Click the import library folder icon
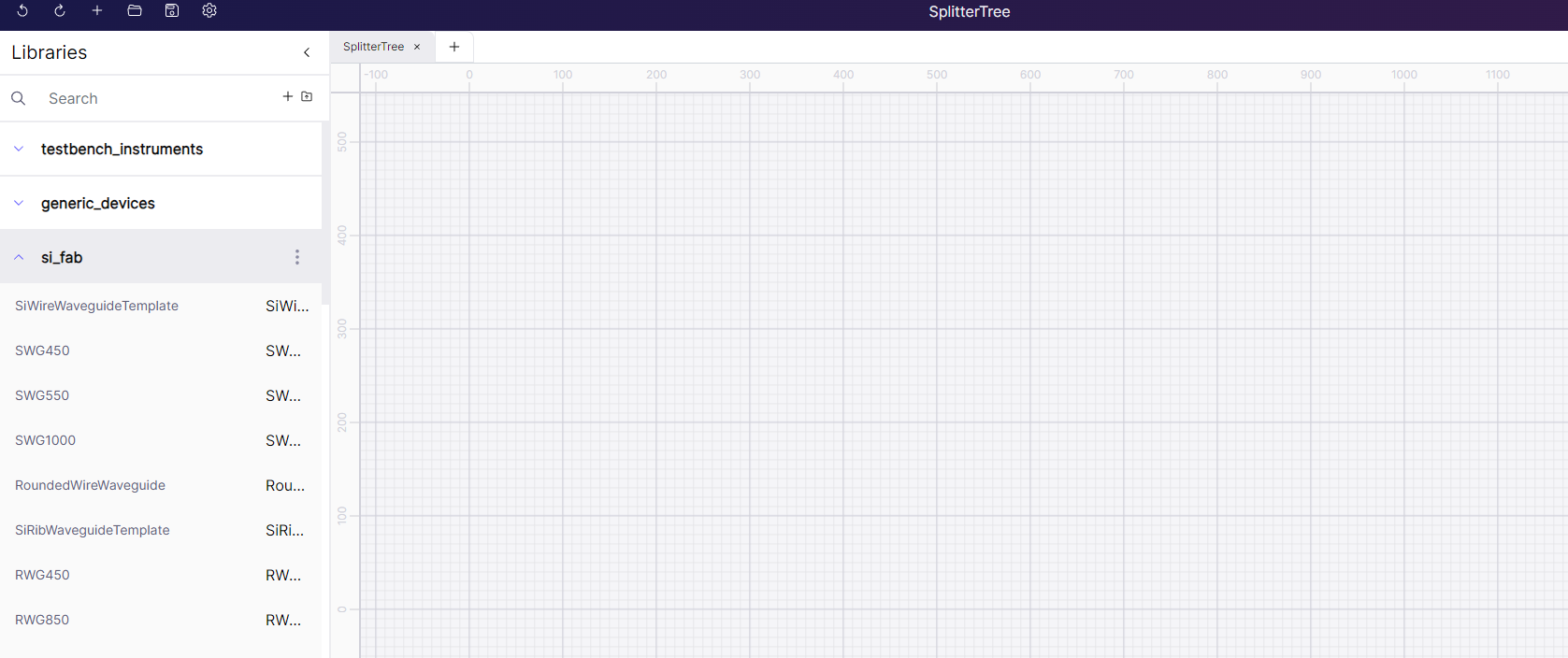 307,96
